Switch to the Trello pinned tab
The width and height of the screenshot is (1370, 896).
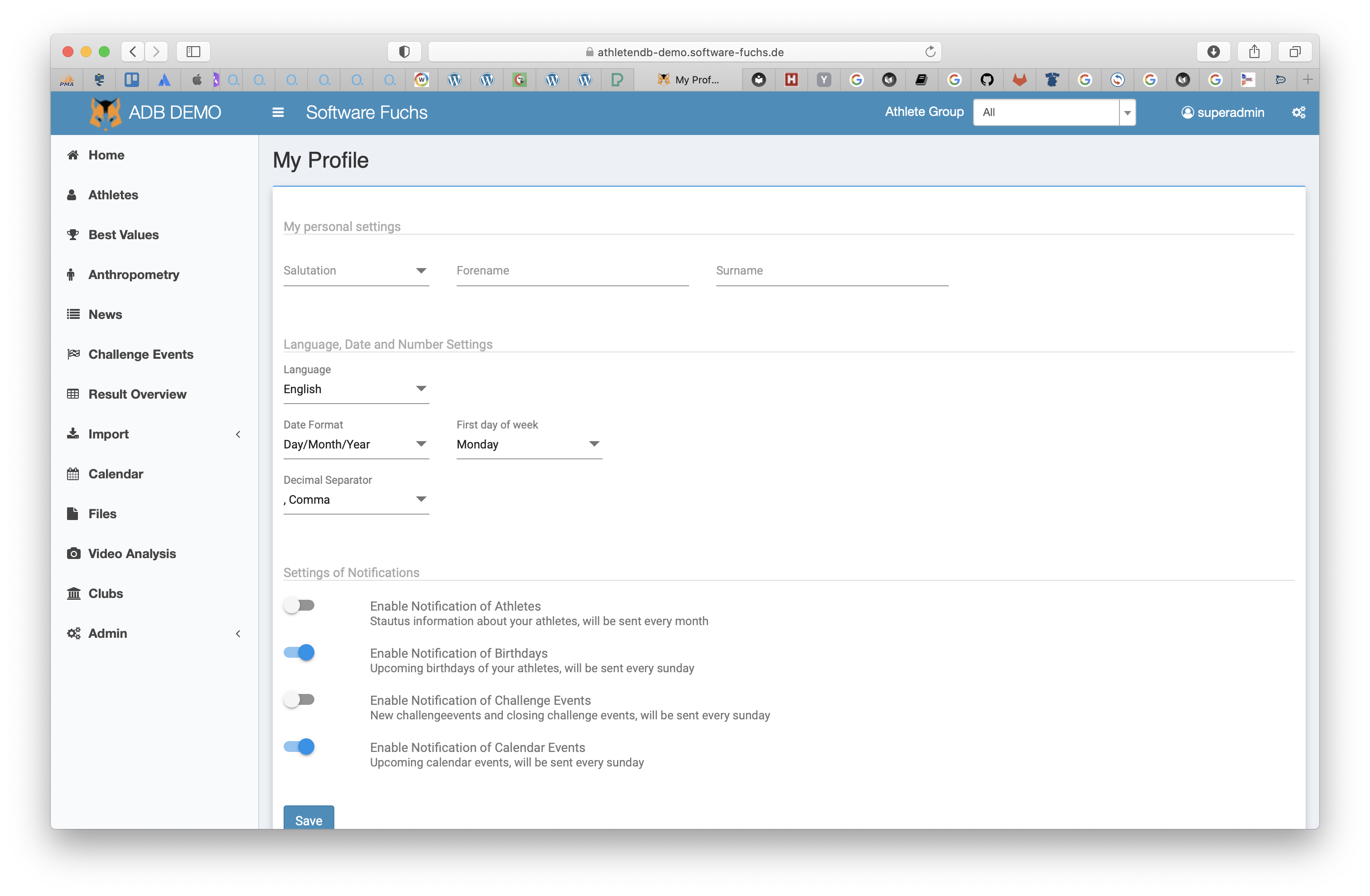[132, 80]
